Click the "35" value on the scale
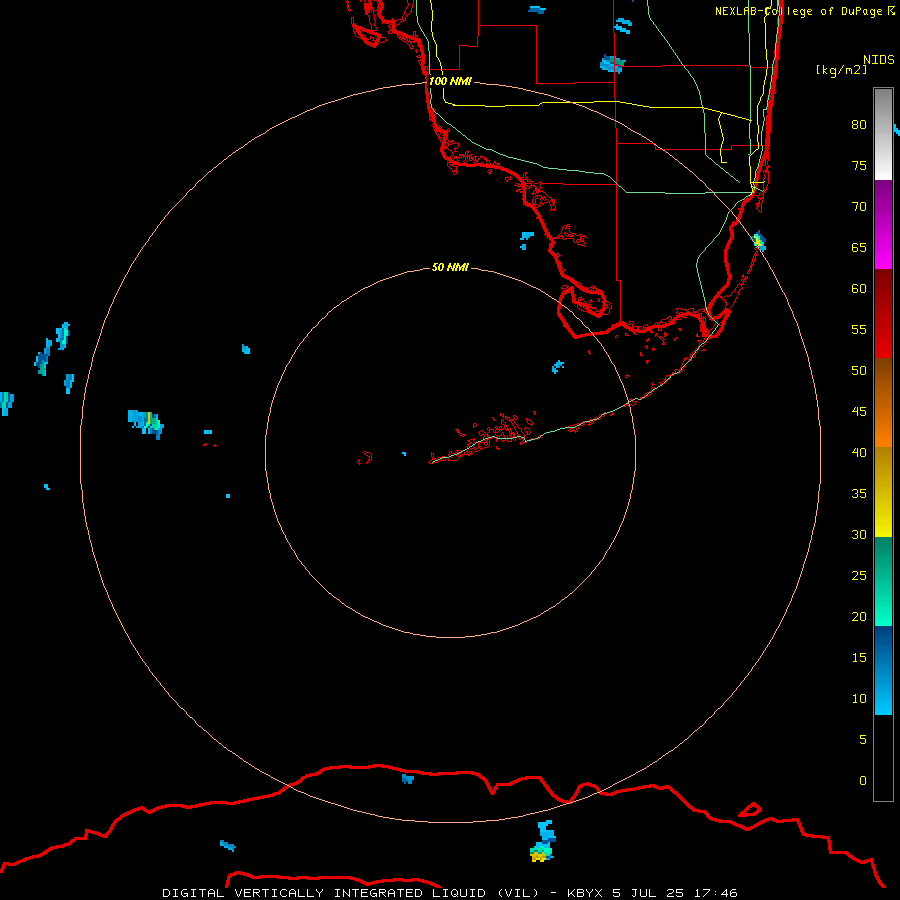The width and height of the screenshot is (900, 900). [x=859, y=494]
